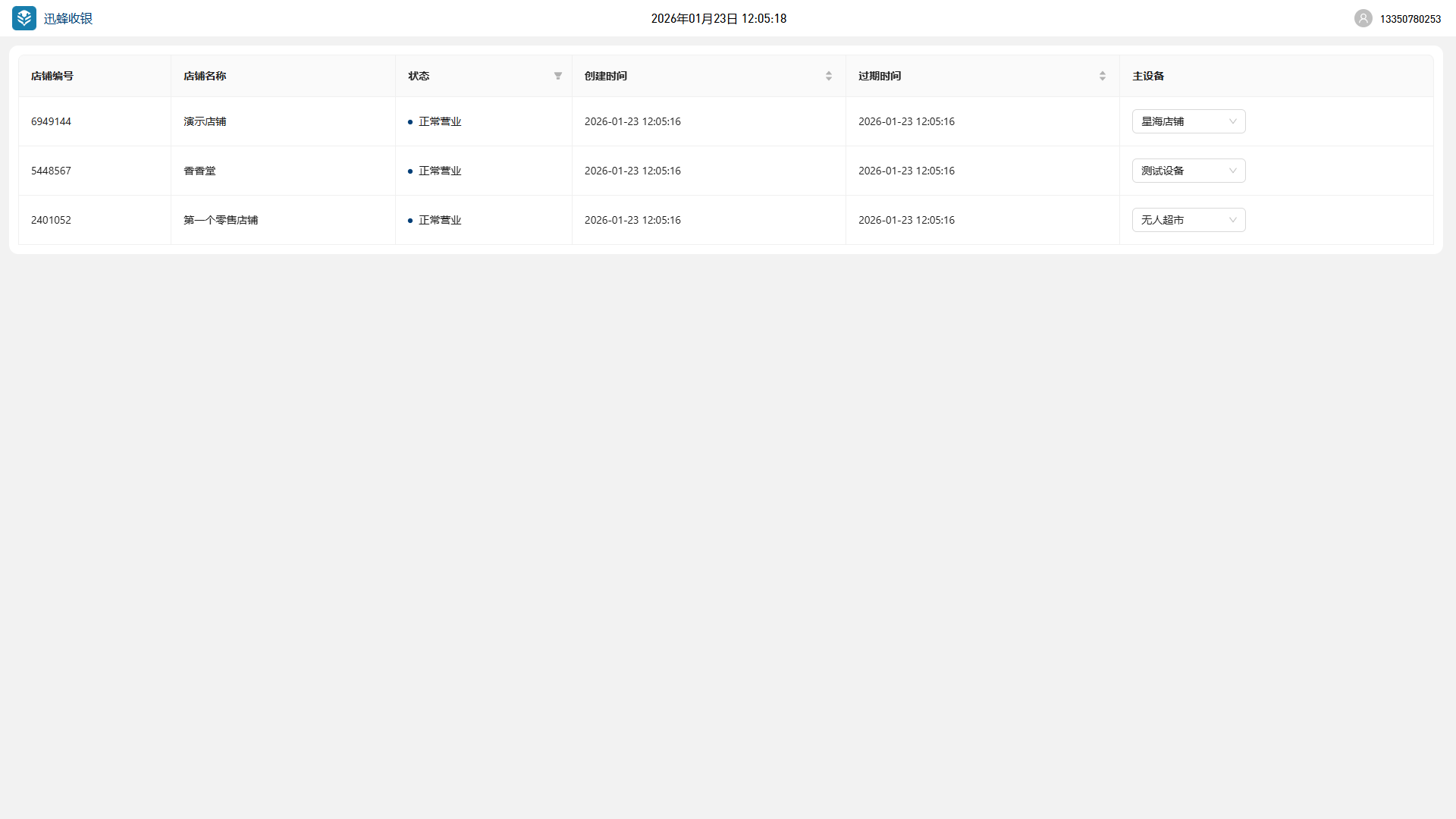Click 正常营业 status of 香香堂
Screen dimensions: 1456x819
(x=439, y=171)
